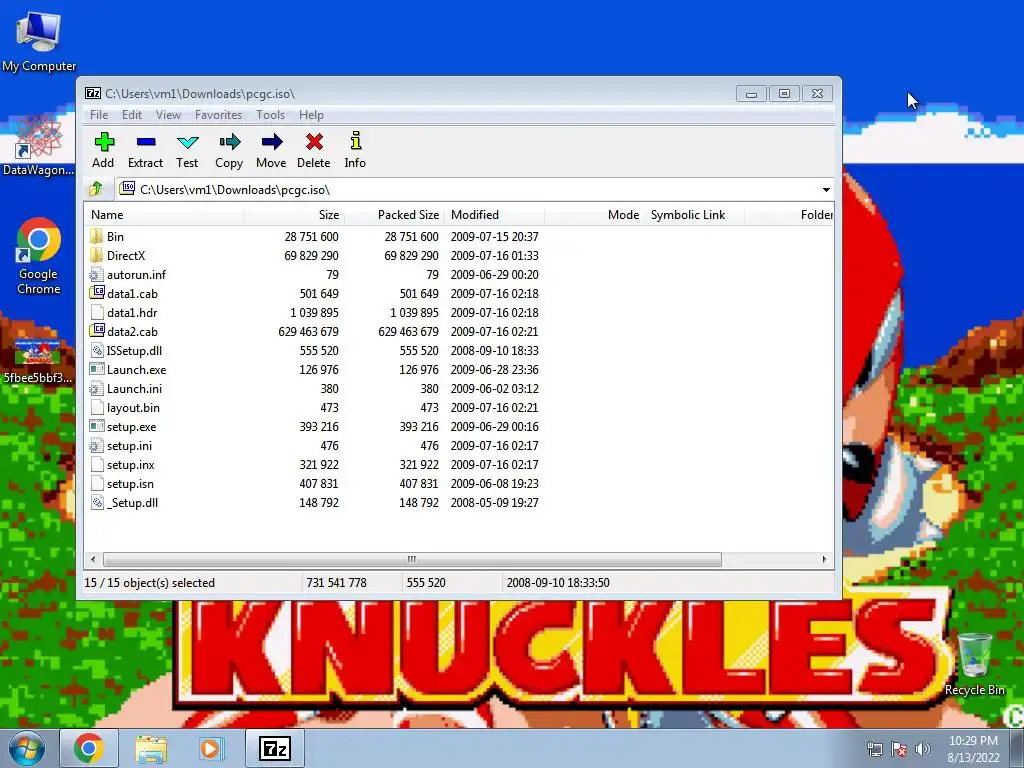Select the Bin folder icon
1024x768 pixels.
(x=97, y=236)
